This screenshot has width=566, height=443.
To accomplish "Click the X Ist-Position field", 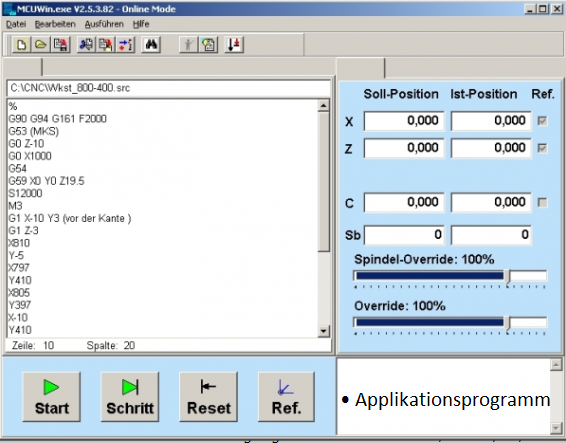I will point(491,121).
